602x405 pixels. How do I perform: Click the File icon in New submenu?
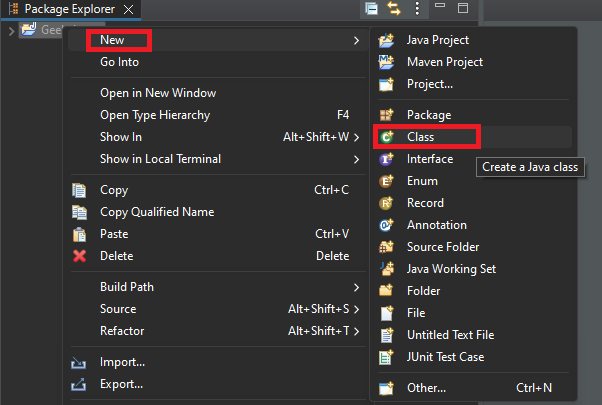386,313
